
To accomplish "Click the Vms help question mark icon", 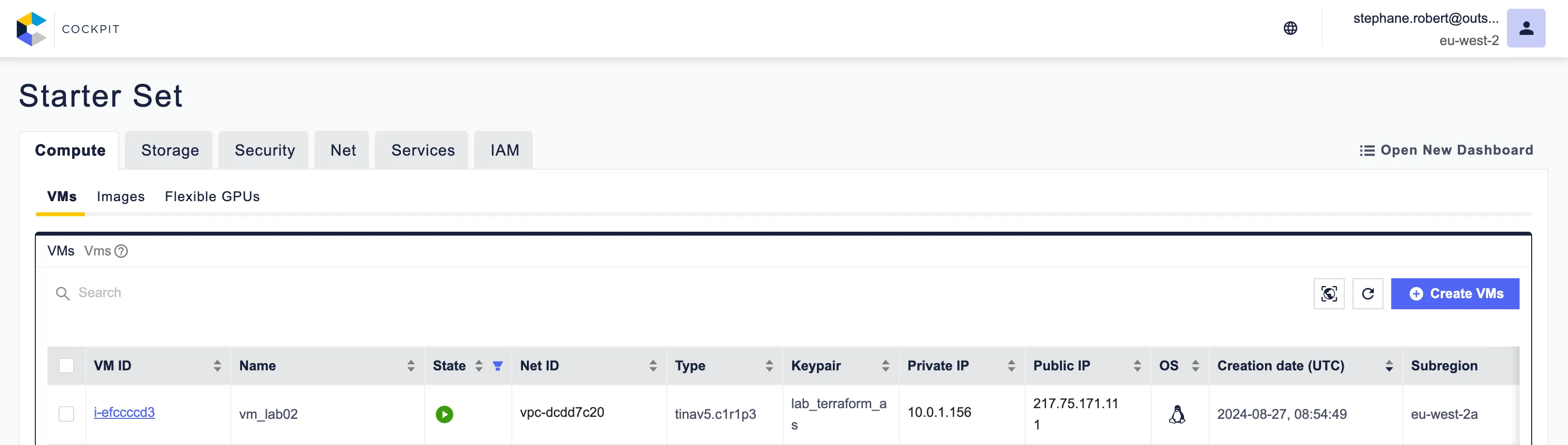I will 121,251.
